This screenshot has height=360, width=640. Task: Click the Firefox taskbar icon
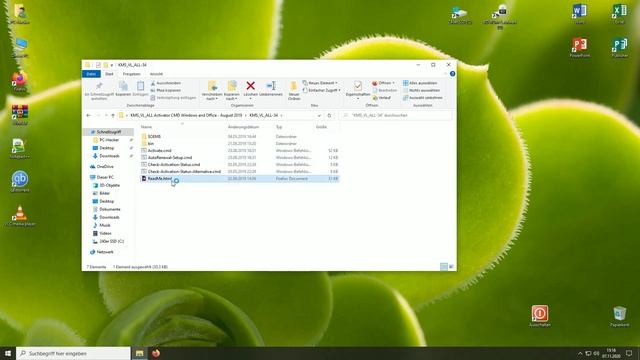coord(156,353)
